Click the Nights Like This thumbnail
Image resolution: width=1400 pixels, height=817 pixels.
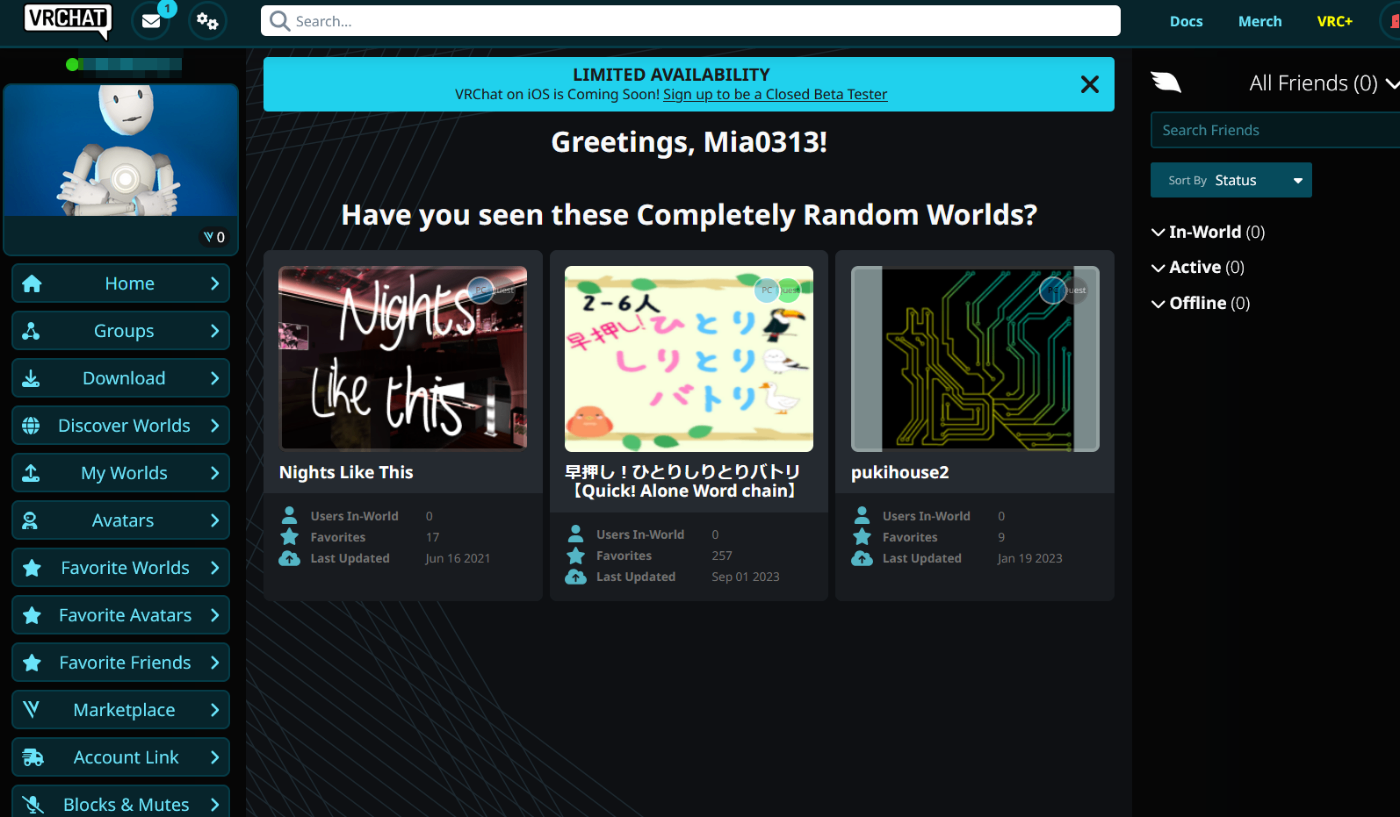click(x=403, y=358)
